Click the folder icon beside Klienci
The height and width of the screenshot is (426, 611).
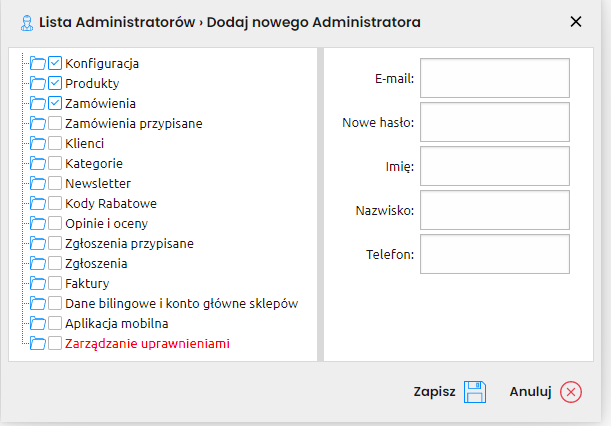click(x=38, y=143)
